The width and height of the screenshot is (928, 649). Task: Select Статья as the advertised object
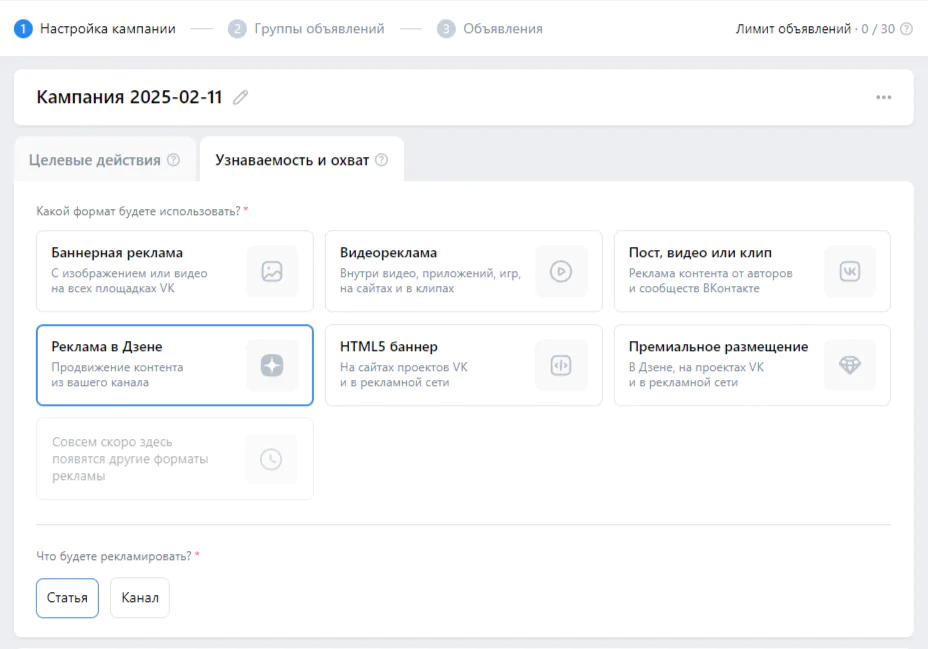point(67,598)
